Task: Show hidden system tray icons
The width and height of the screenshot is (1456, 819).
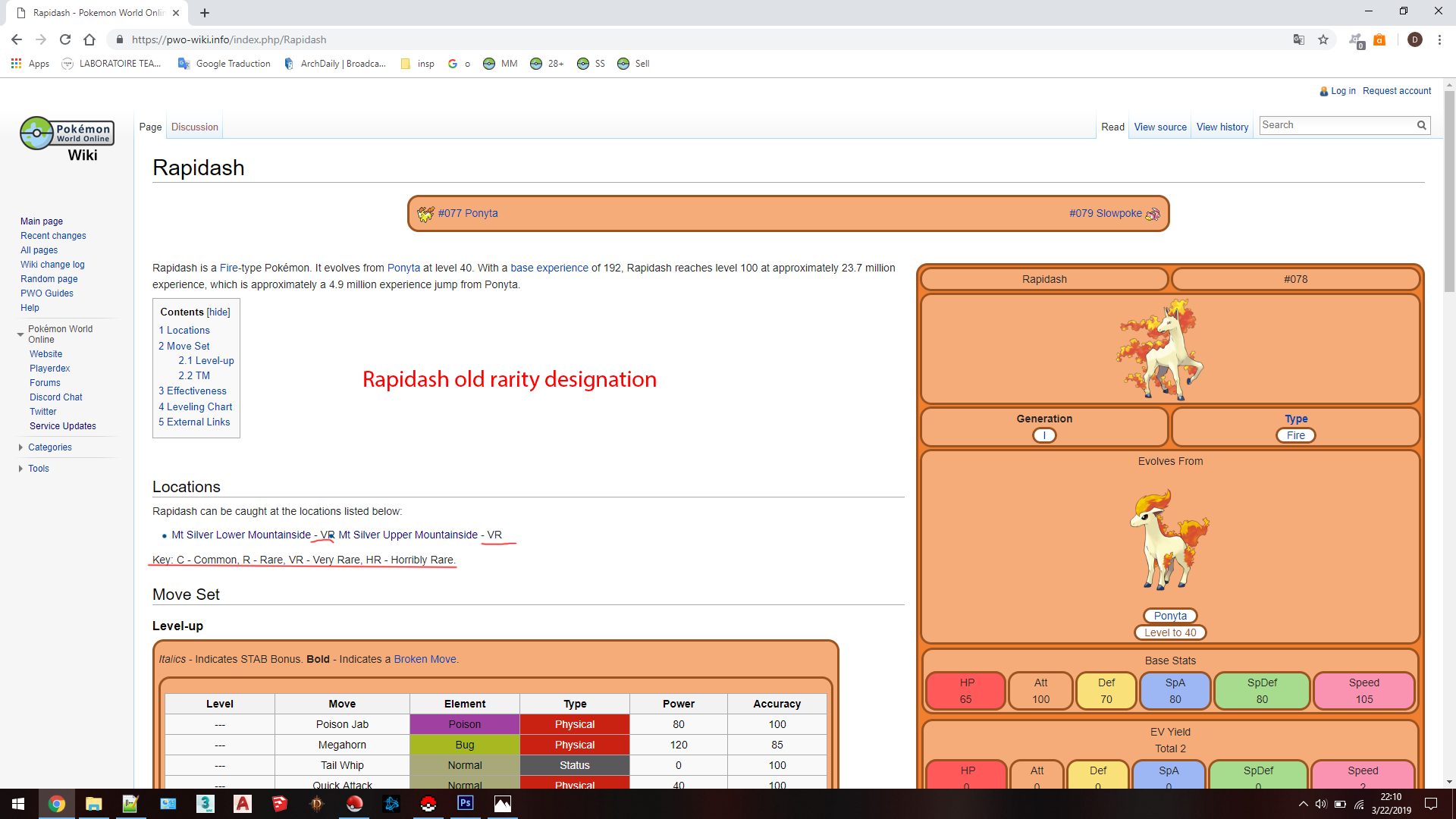Action: tap(1303, 804)
